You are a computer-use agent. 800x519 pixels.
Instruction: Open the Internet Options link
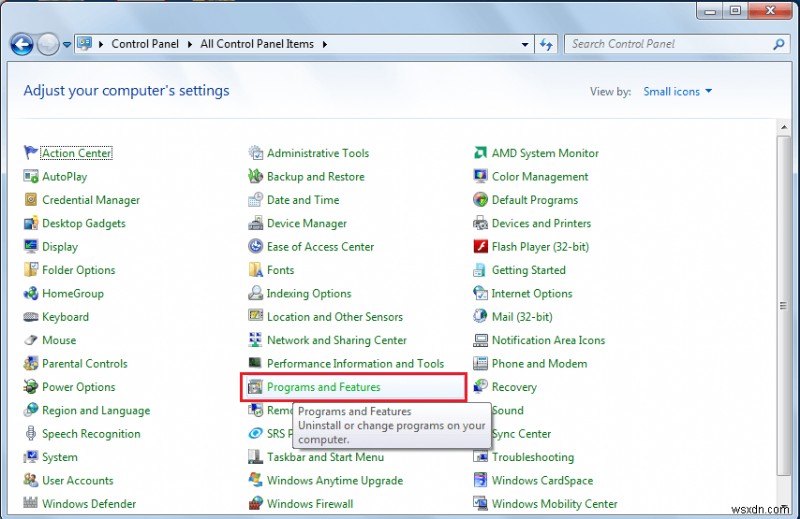pos(532,293)
